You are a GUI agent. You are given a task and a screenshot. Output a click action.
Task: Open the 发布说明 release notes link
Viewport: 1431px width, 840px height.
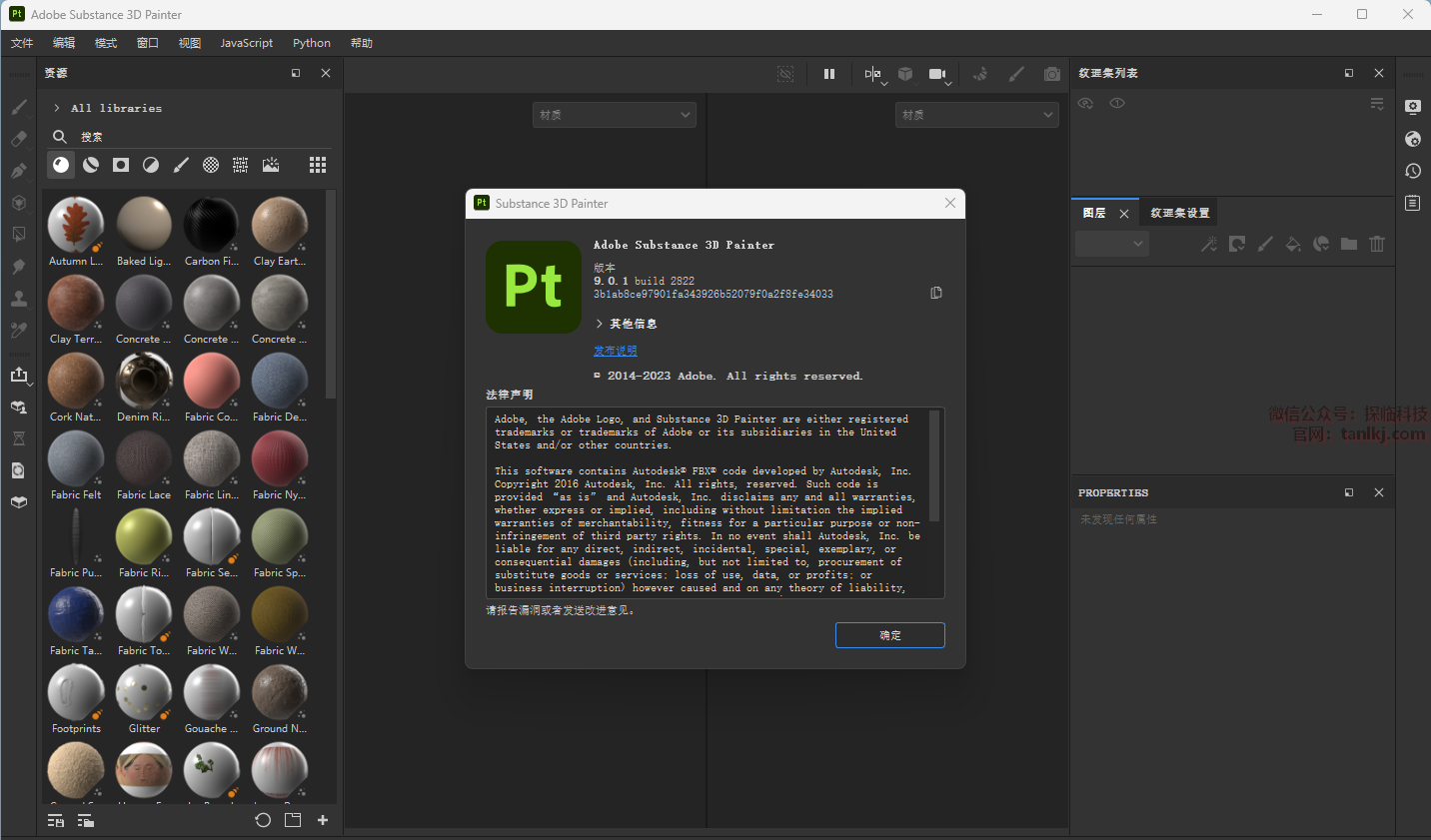click(615, 351)
